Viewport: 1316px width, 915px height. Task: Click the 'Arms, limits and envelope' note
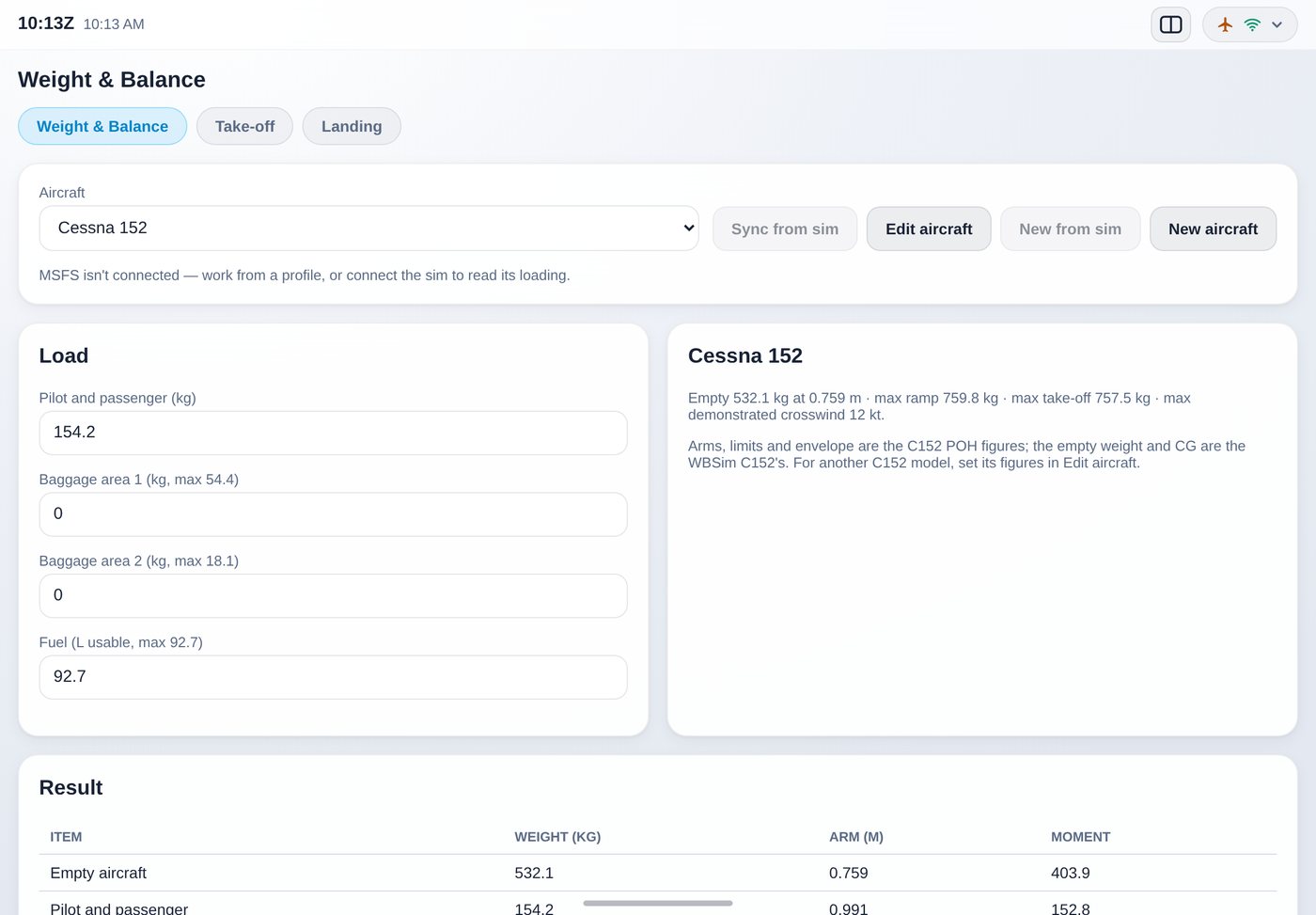click(966, 454)
